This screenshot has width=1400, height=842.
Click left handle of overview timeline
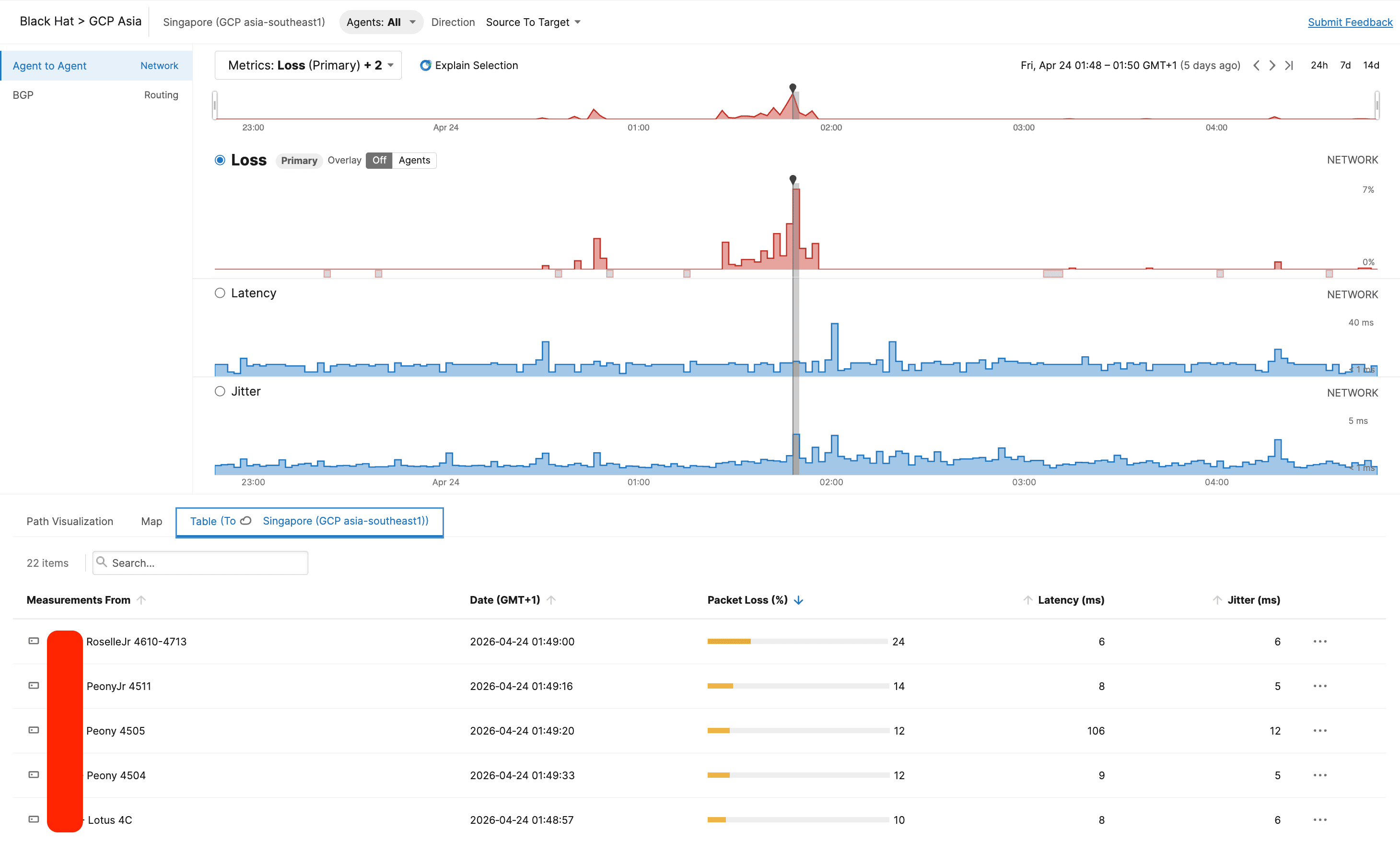(x=215, y=105)
